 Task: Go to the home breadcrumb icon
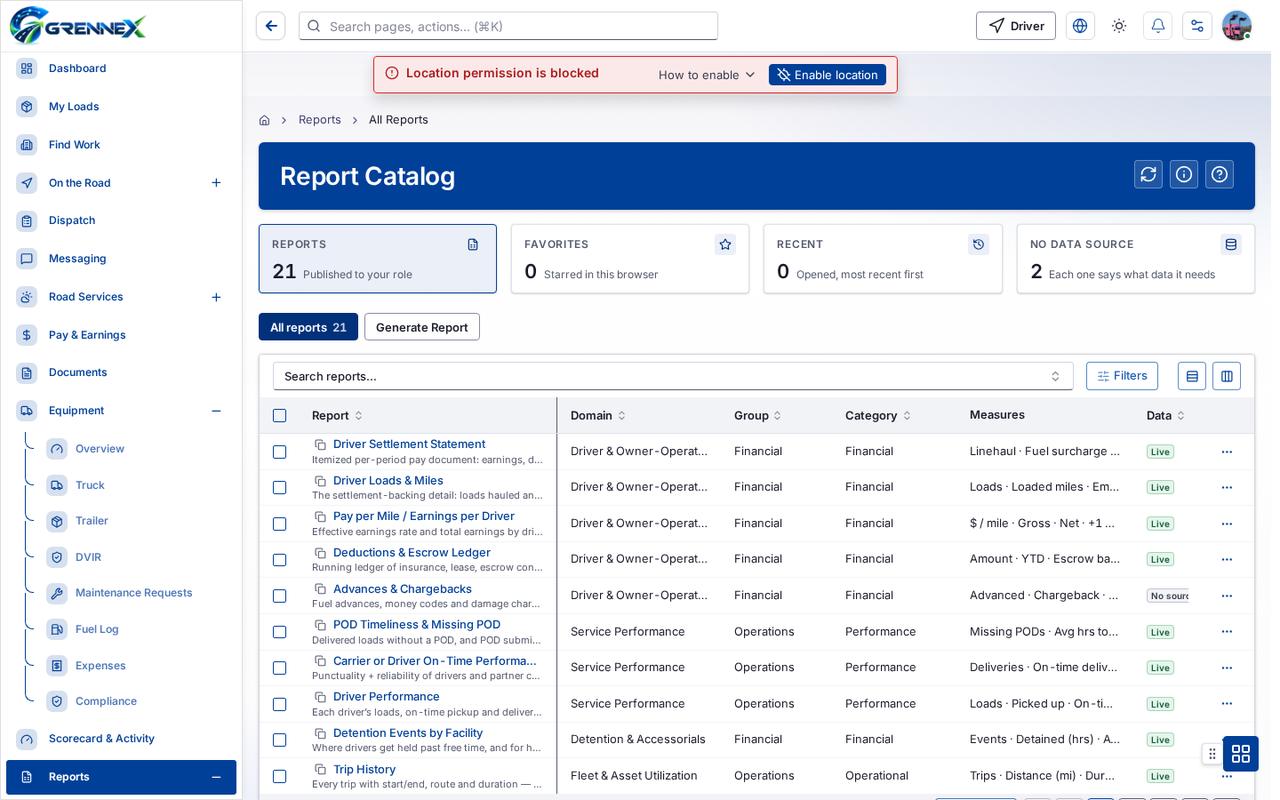pyautogui.click(x=264, y=120)
